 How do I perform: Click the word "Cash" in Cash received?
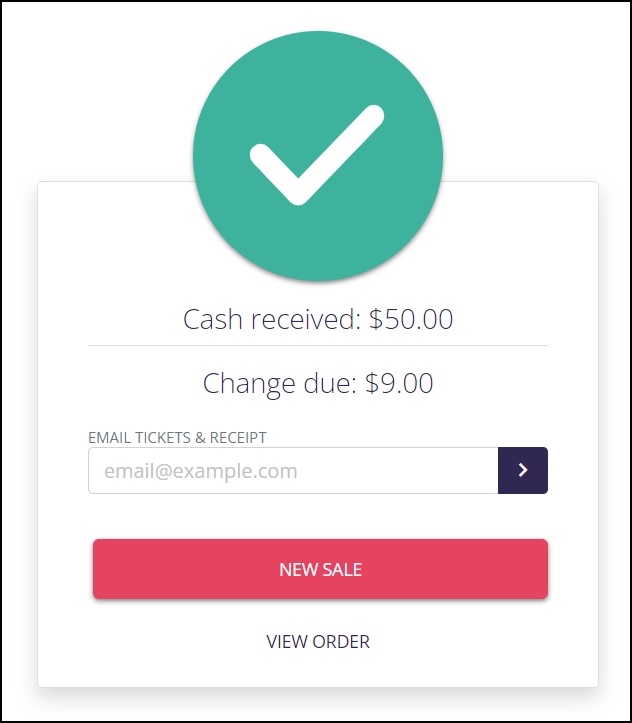point(213,319)
